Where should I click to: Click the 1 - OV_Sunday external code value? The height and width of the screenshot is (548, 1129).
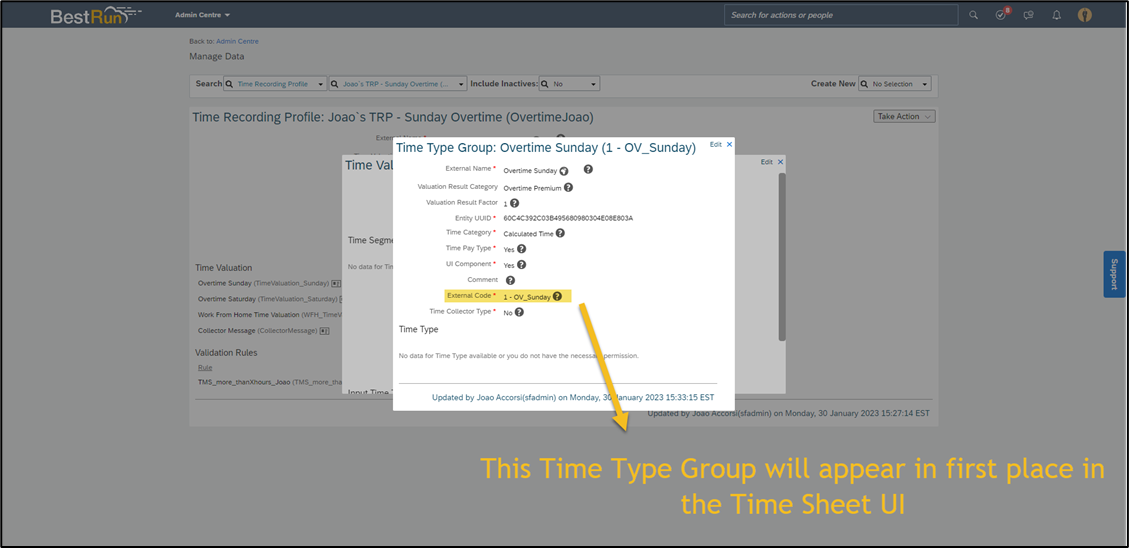pyautogui.click(x=527, y=297)
